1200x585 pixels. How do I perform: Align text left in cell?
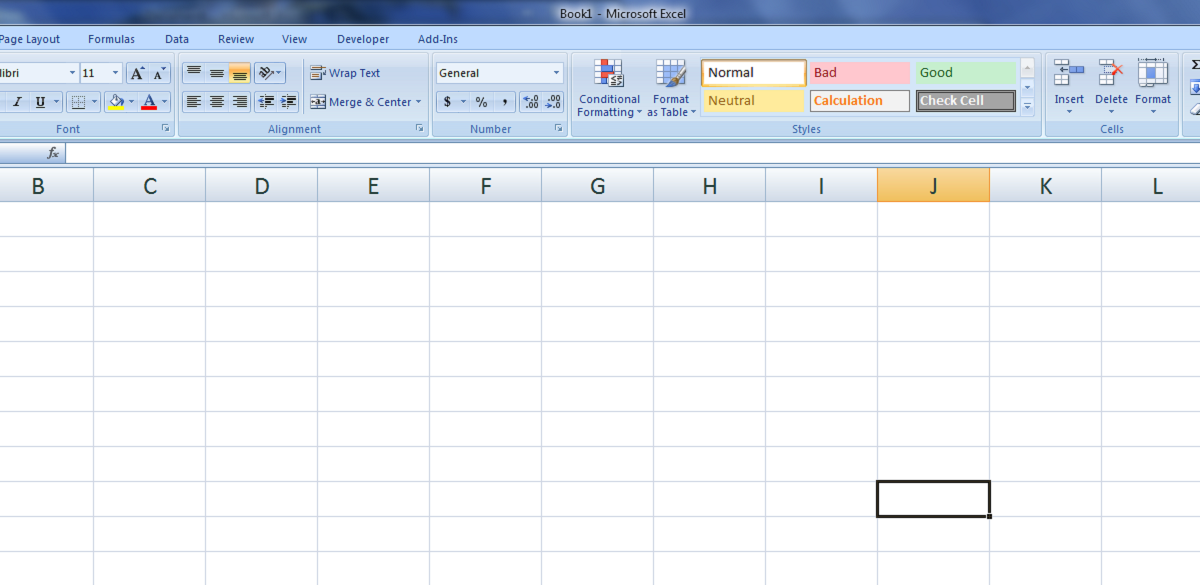tap(194, 102)
